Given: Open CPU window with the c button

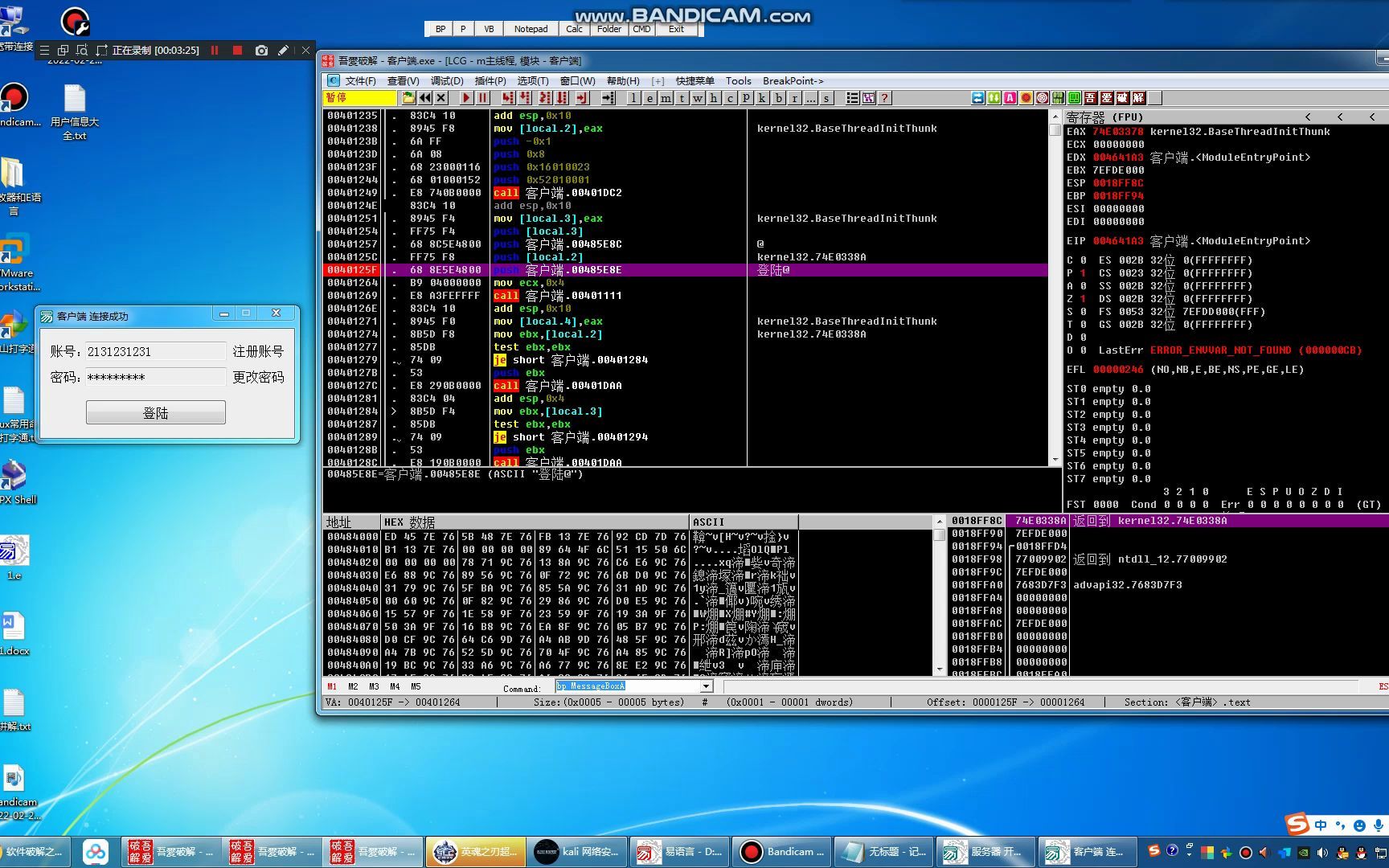Looking at the screenshot, I should 731,98.
